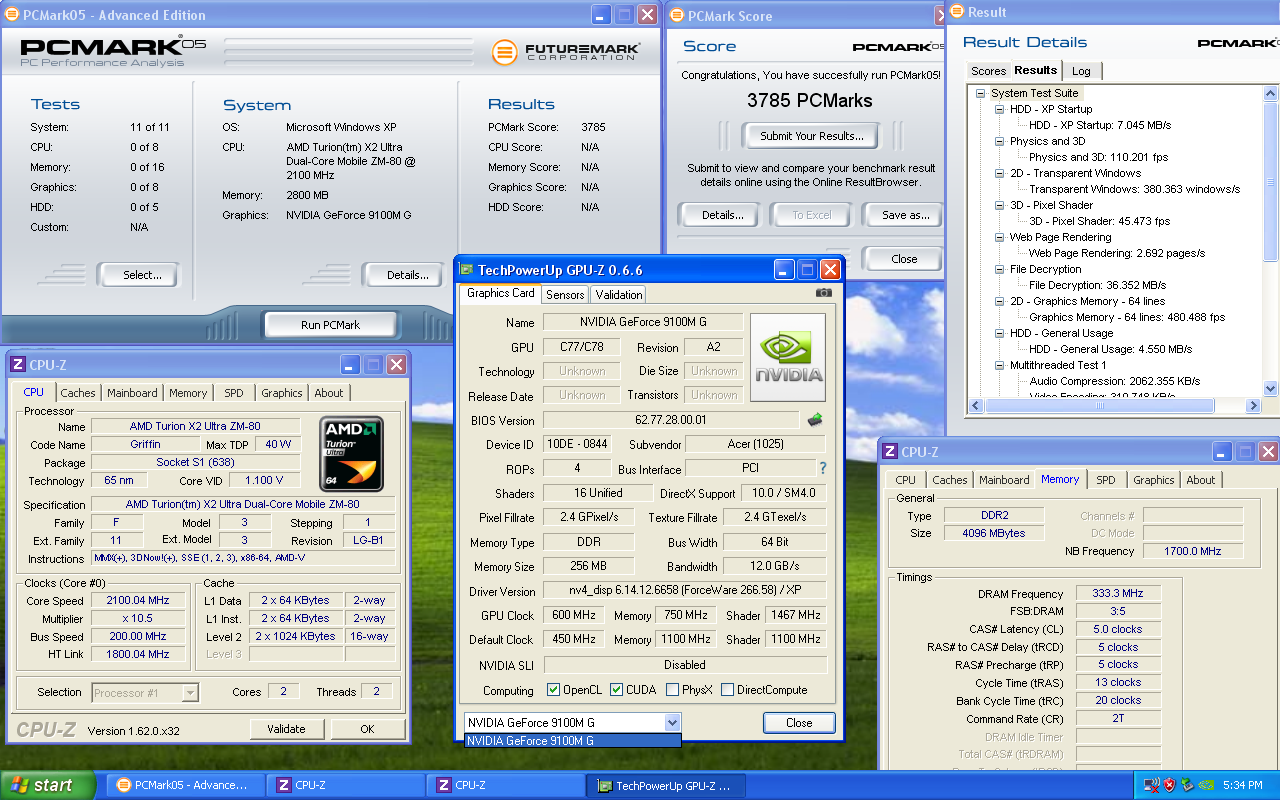Open the Windows Start menu
The height and width of the screenshot is (800, 1280).
point(48,785)
